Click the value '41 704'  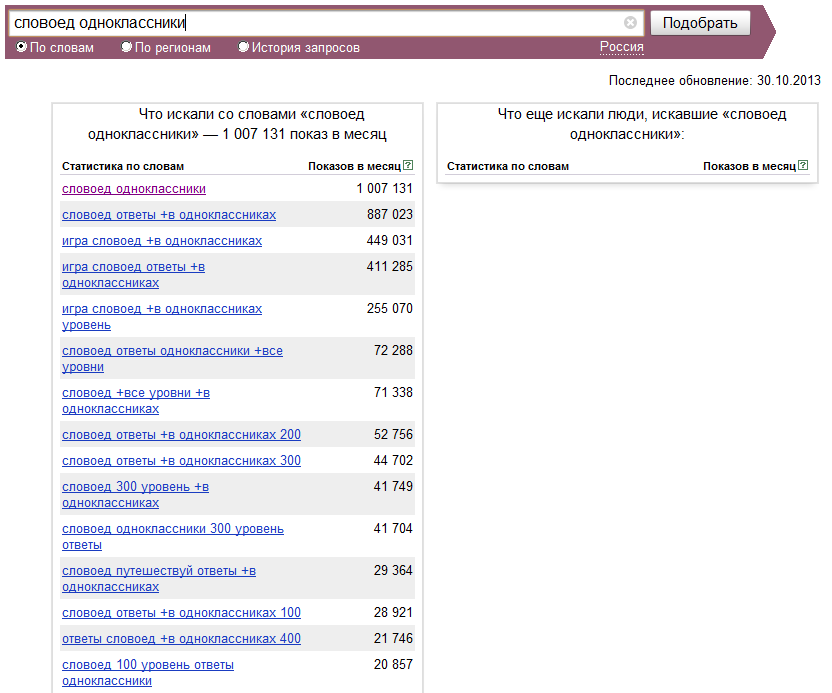[393, 528]
